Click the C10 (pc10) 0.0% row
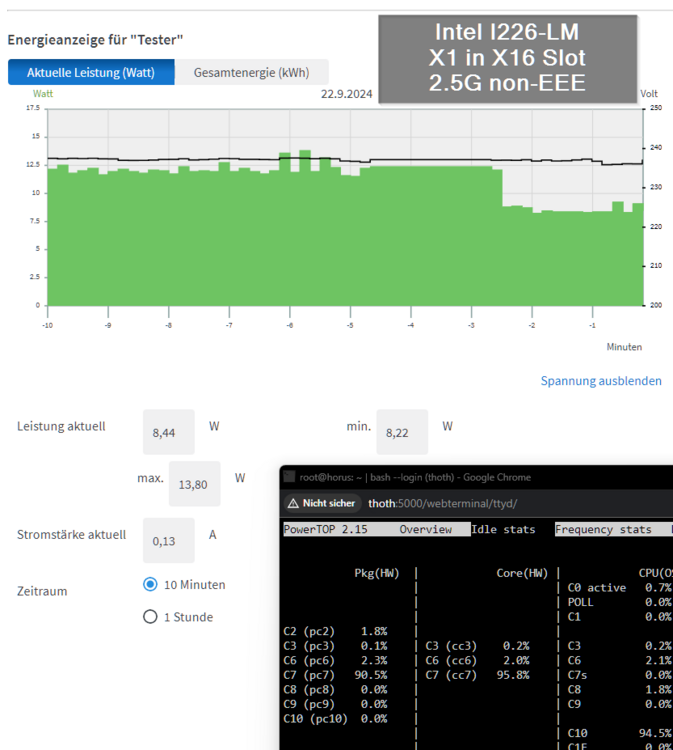The height and width of the screenshot is (750, 673). point(335,719)
